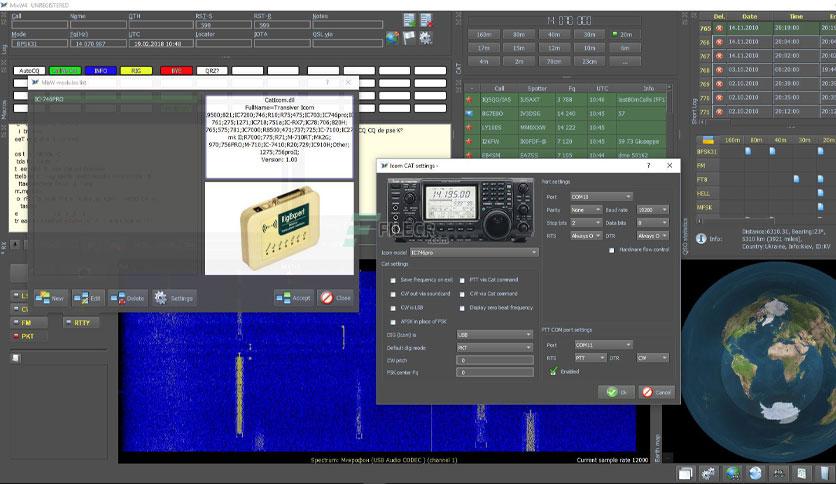Enable CW via Cat command
Image resolution: width=836 pixels, height=484 pixels.
(462, 294)
